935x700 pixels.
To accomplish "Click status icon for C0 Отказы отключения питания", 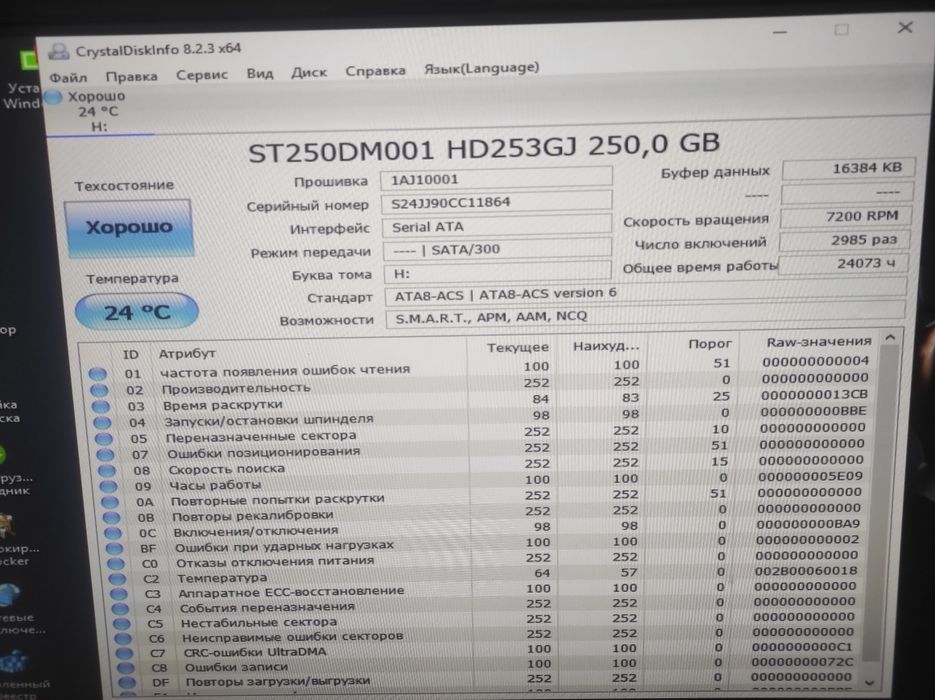I will pos(116,564).
